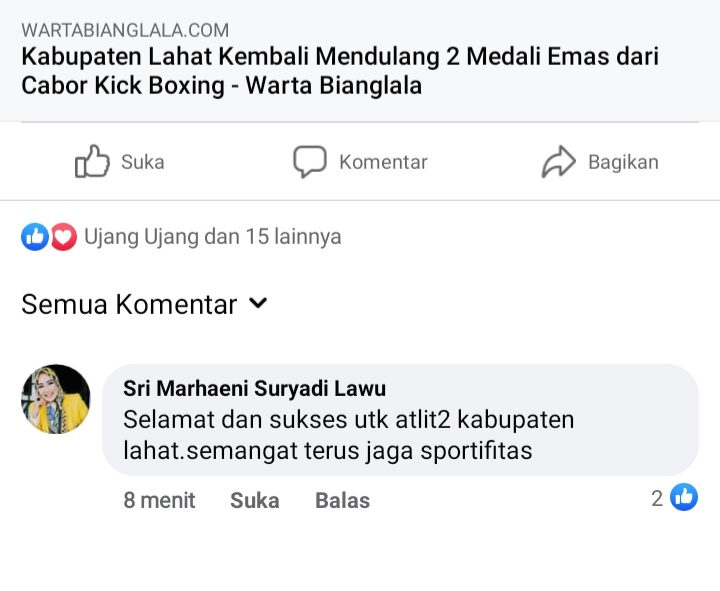Click the WARTABIANGLALA.COM source label

pos(125,30)
